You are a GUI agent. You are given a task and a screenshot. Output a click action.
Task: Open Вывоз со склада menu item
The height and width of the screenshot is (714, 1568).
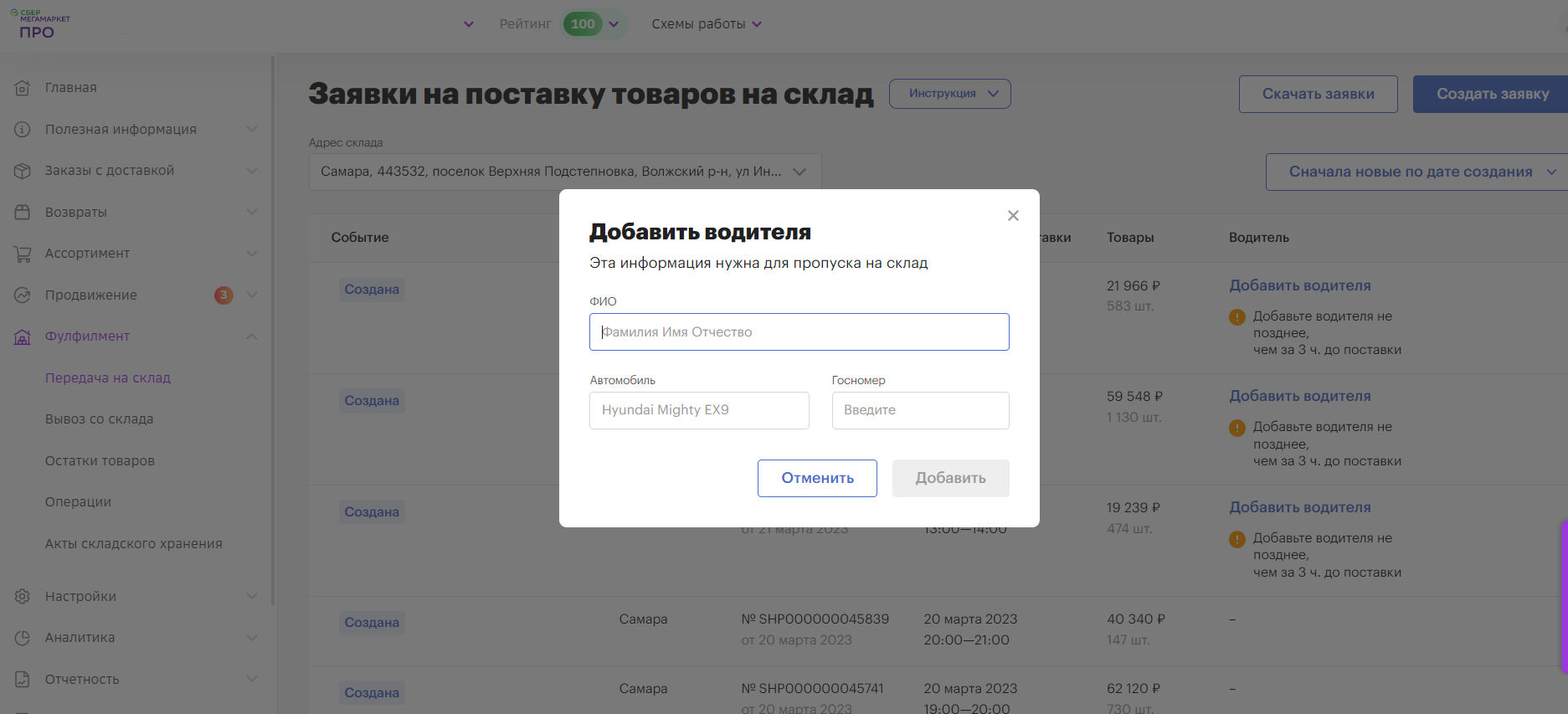pyautogui.click(x=99, y=419)
